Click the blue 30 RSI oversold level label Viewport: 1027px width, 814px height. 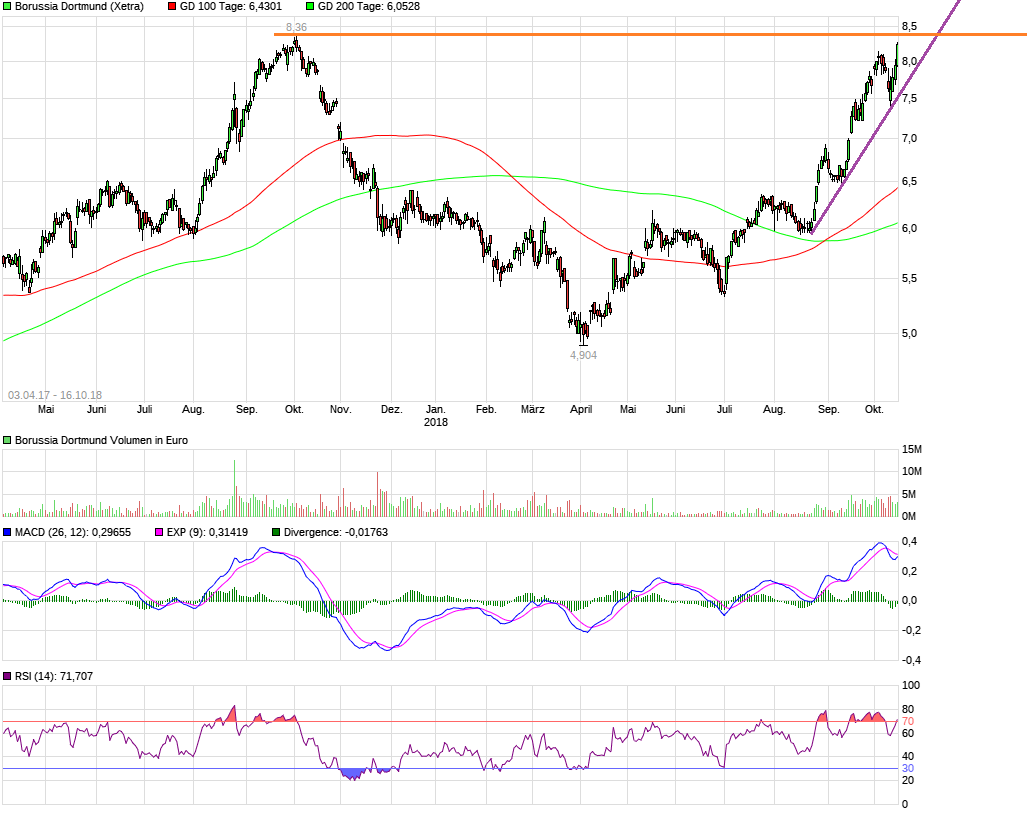908,769
